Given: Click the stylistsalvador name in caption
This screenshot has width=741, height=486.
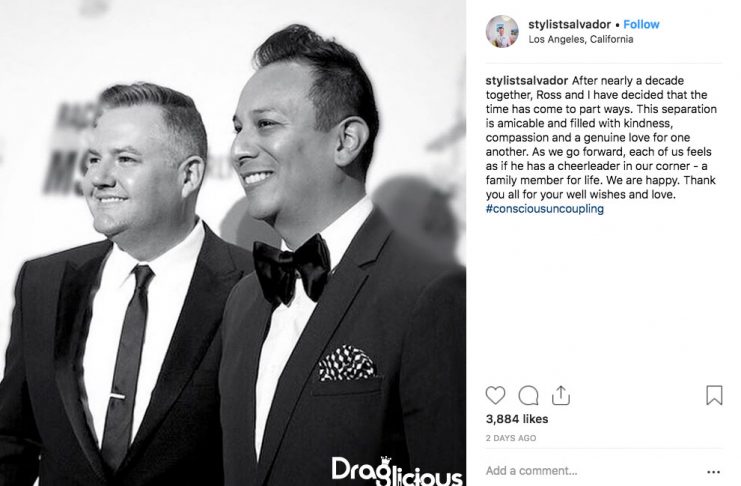Looking at the screenshot, I should tap(526, 80).
